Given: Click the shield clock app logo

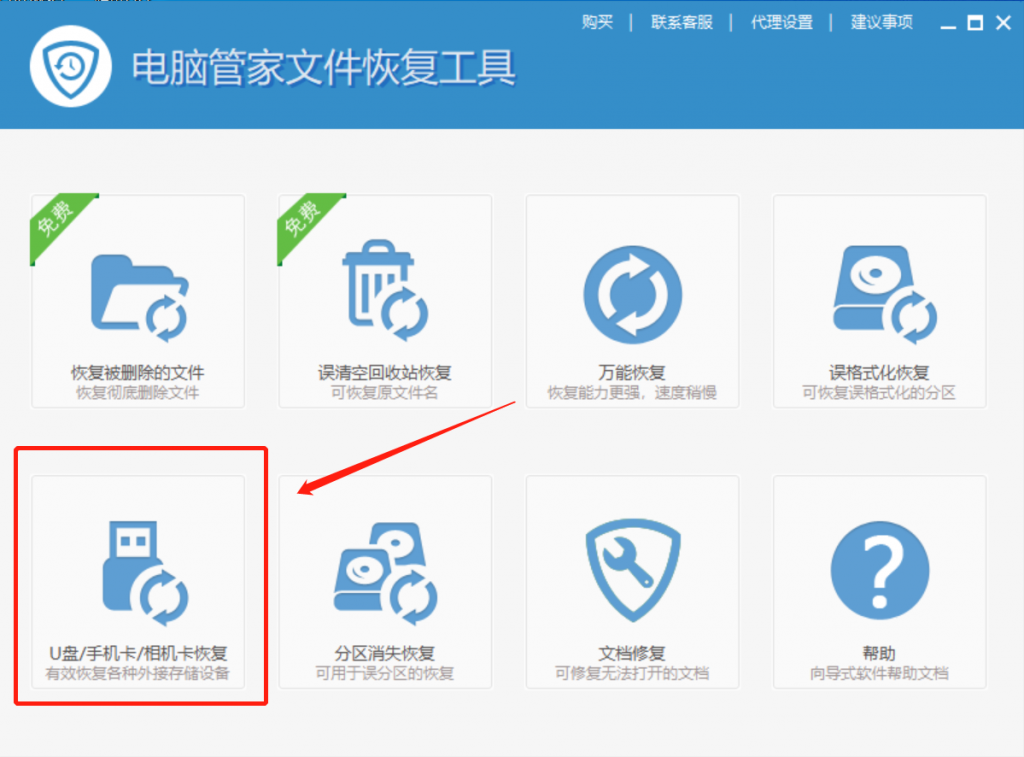Looking at the screenshot, I should click(x=71, y=67).
